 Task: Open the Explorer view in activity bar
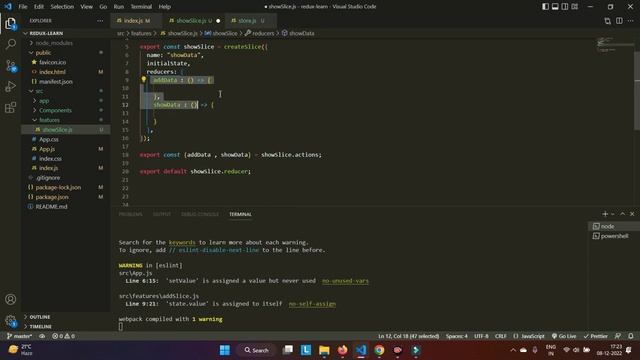coord(11,24)
